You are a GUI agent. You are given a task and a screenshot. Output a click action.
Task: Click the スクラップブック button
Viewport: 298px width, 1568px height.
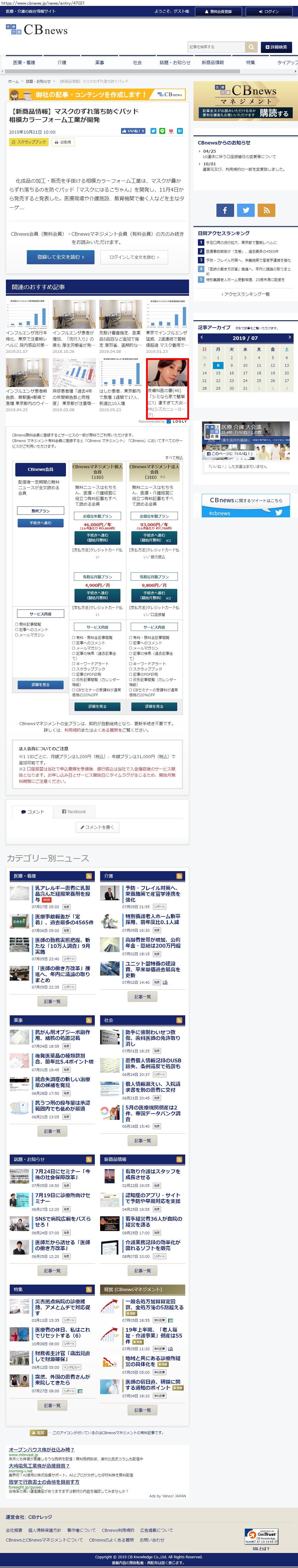click(29, 142)
